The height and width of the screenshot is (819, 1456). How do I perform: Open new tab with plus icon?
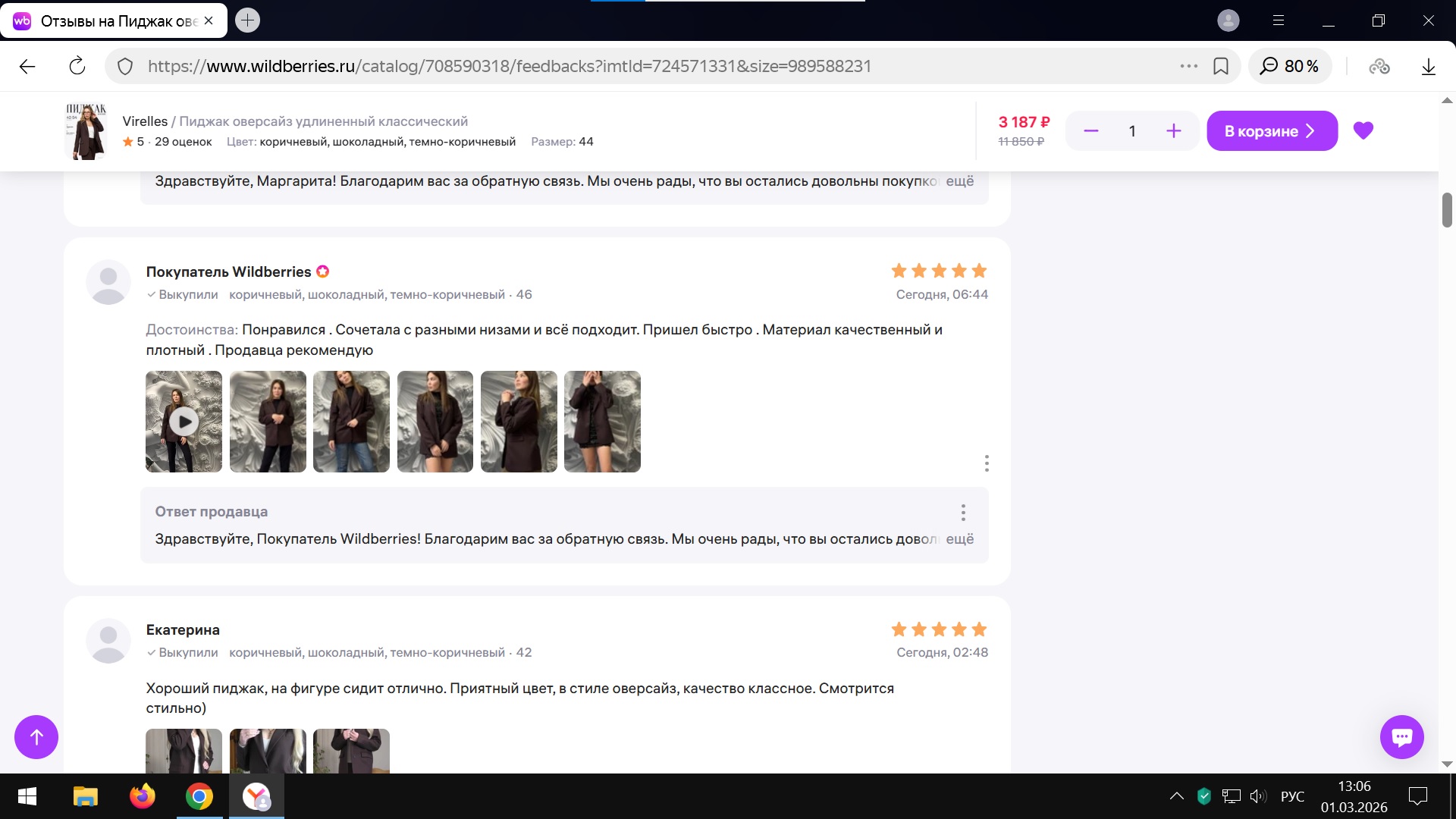(247, 20)
